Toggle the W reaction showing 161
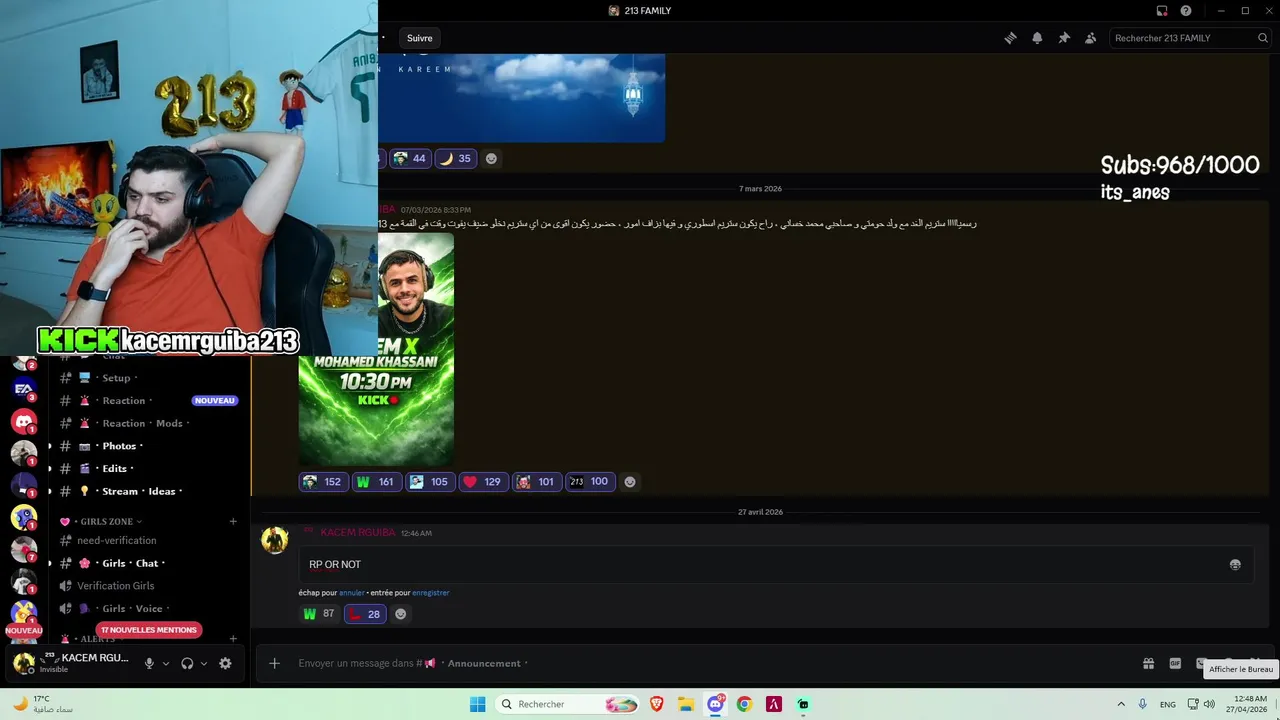 click(376, 482)
